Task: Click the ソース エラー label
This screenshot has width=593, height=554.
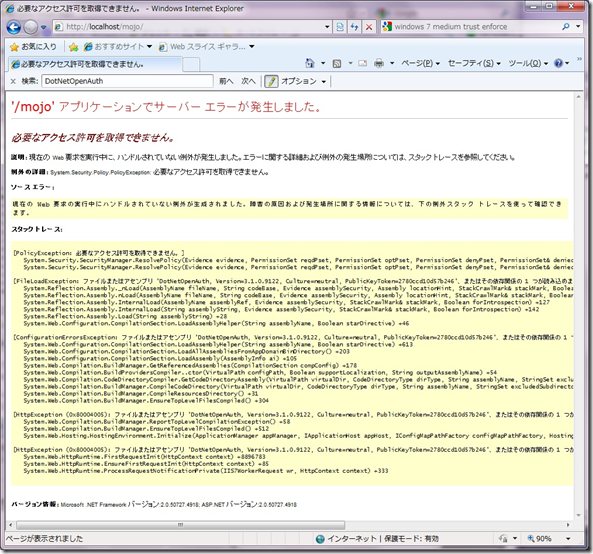Action: [x=32, y=187]
